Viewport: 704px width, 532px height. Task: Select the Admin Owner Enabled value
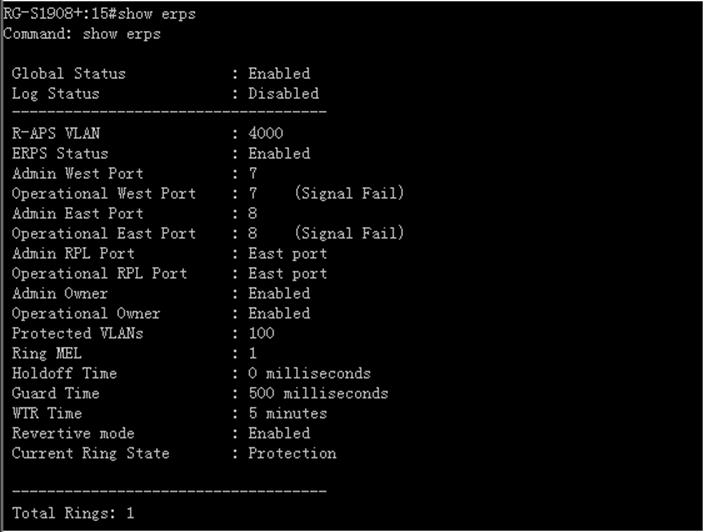point(279,293)
